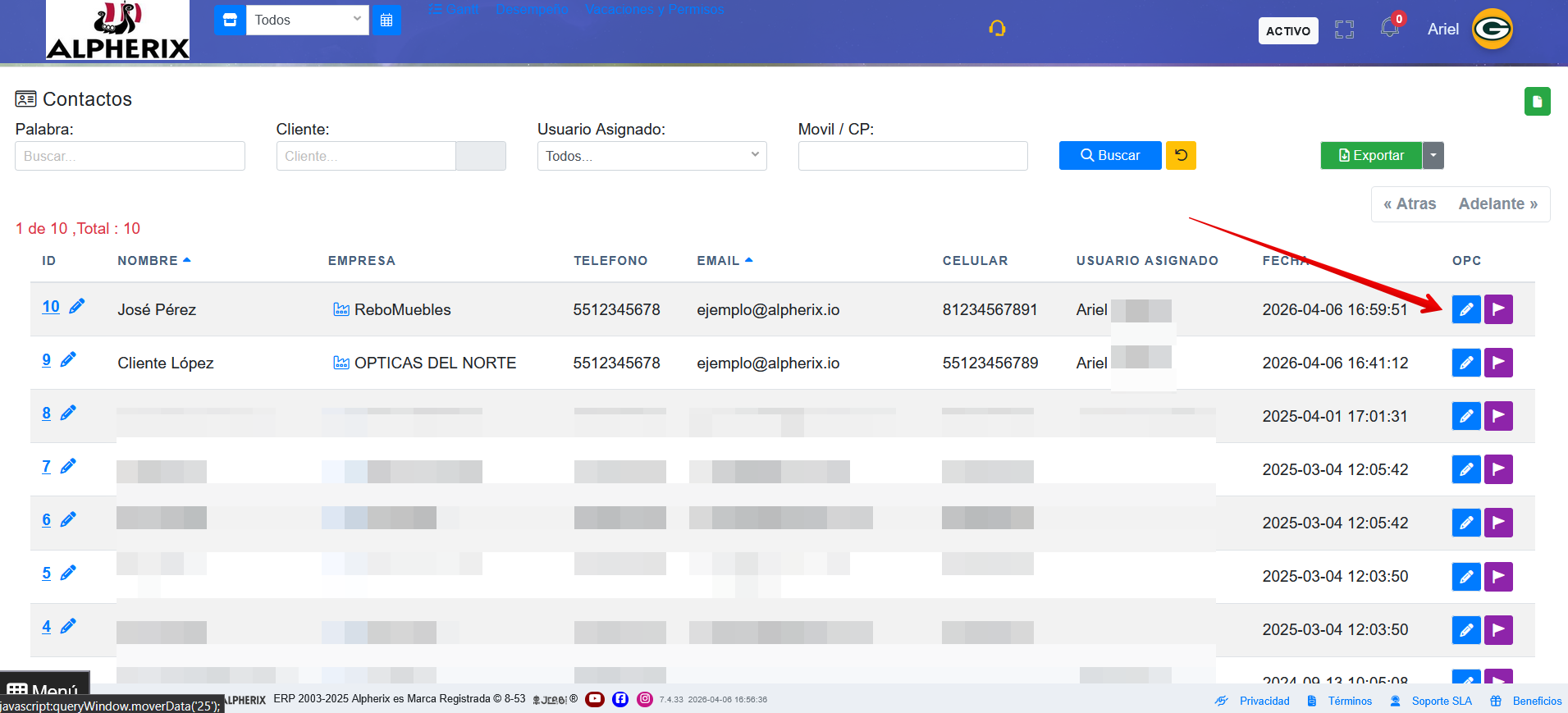Open the Vacaciones y Permisos menu
The width and height of the screenshot is (1568, 713).
click(x=654, y=9)
